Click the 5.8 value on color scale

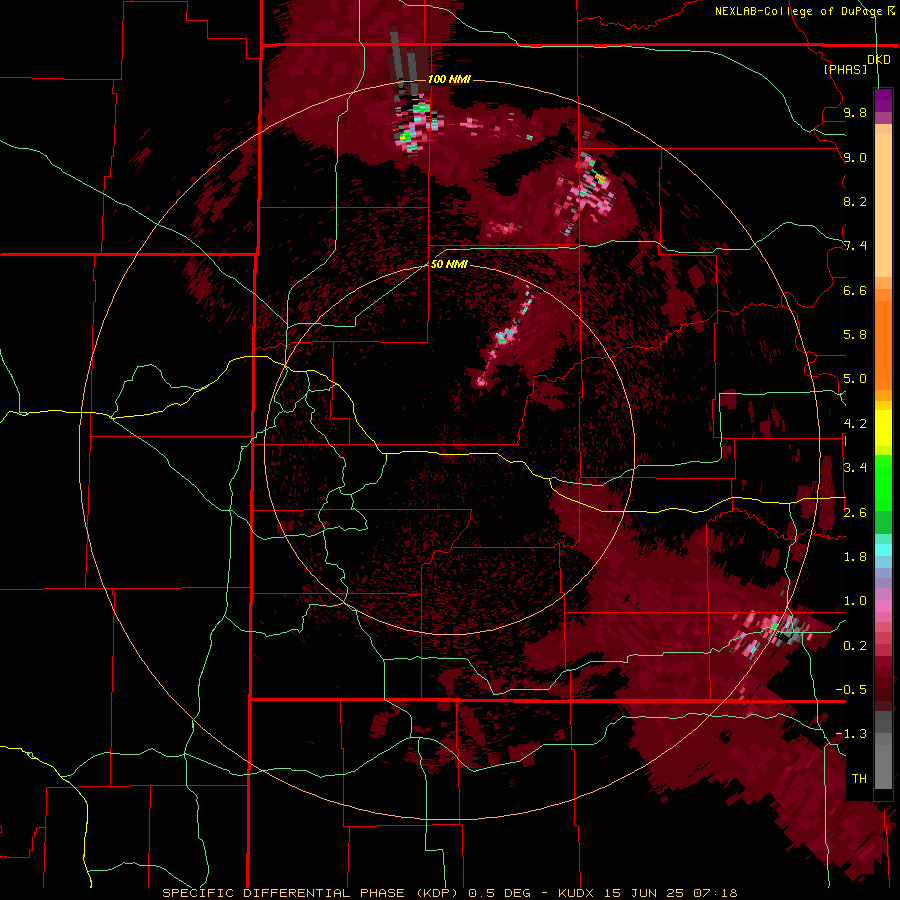tap(855, 335)
